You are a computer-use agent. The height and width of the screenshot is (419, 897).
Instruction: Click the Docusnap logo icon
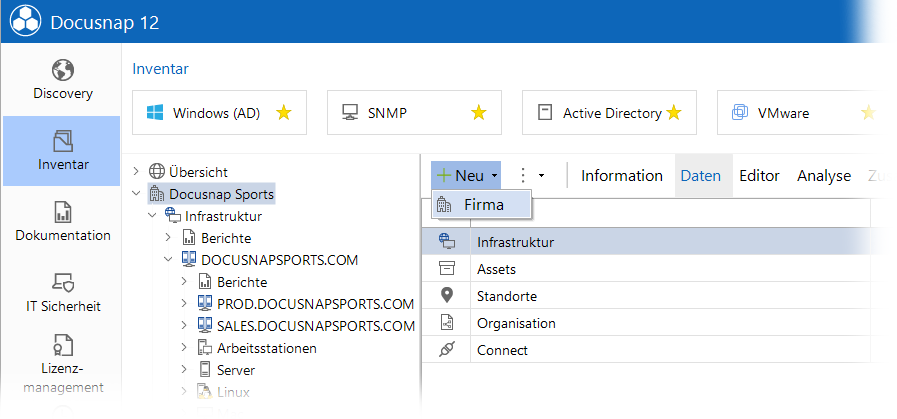coord(25,22)
